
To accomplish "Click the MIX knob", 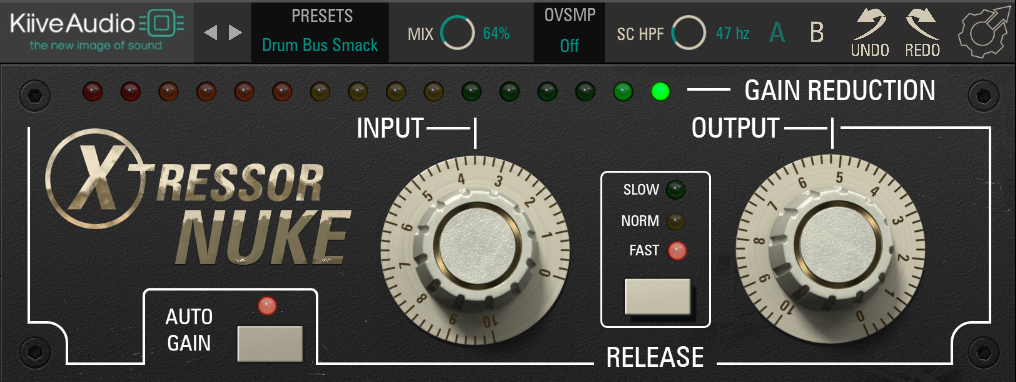I will coord(457,33).
